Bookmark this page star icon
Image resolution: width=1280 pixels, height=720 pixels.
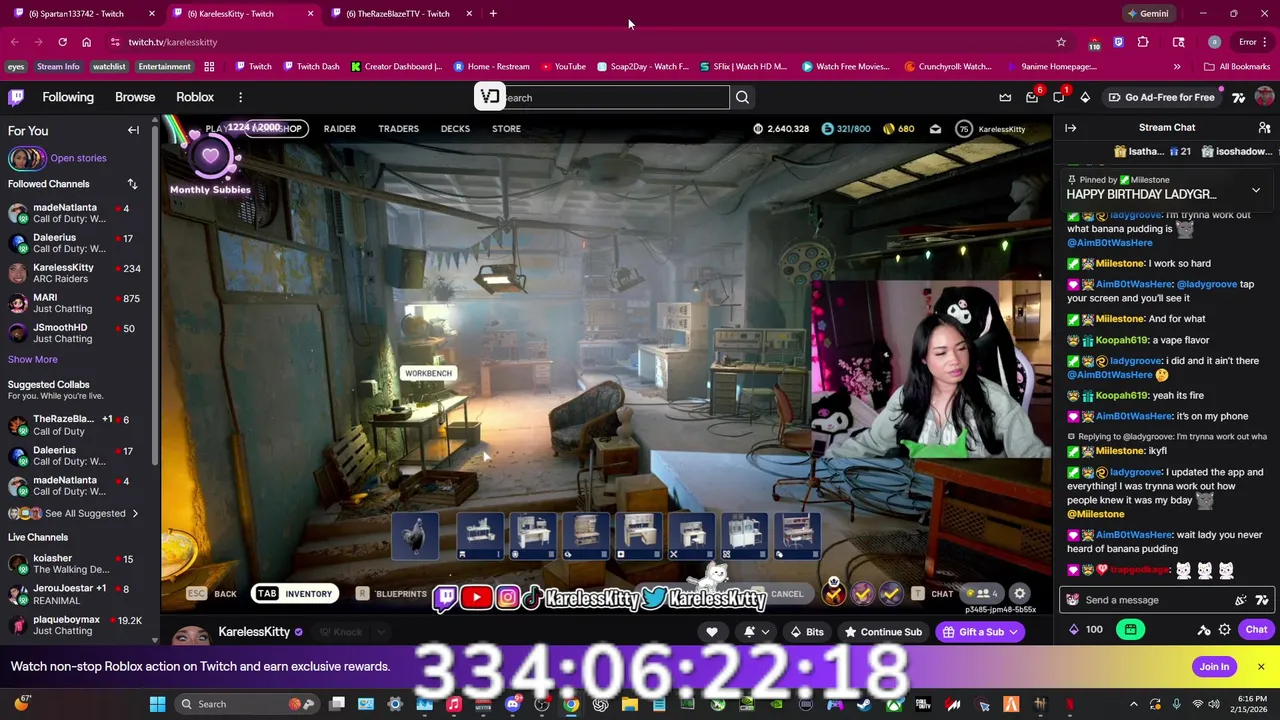tap(1061, 42)
